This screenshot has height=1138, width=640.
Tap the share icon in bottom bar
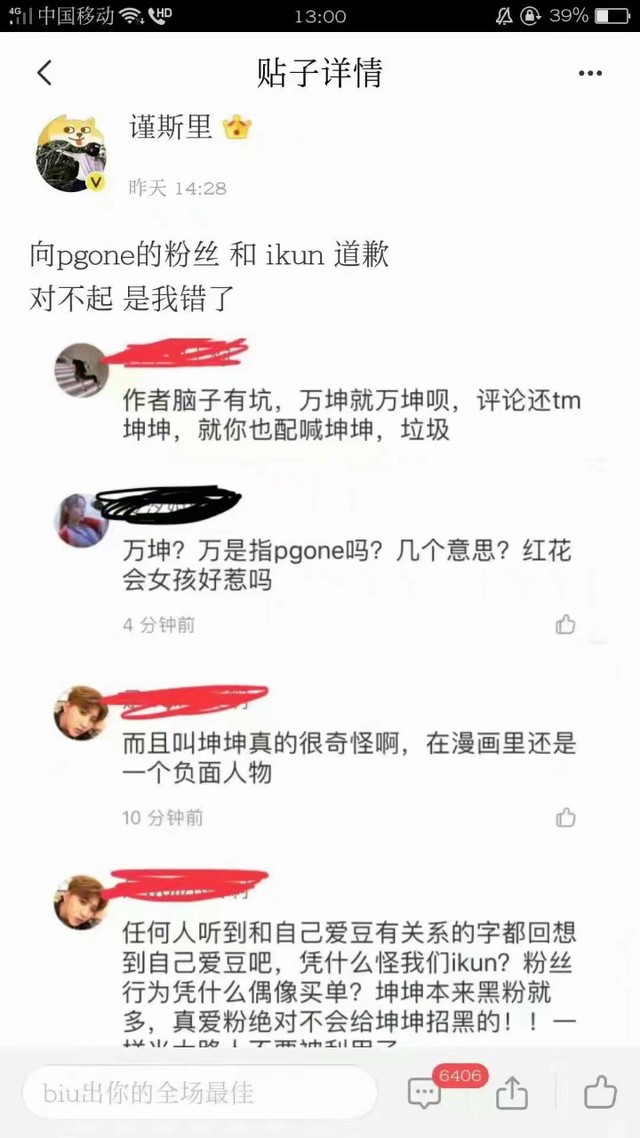pyautogui.click(x=512, y=1092)
